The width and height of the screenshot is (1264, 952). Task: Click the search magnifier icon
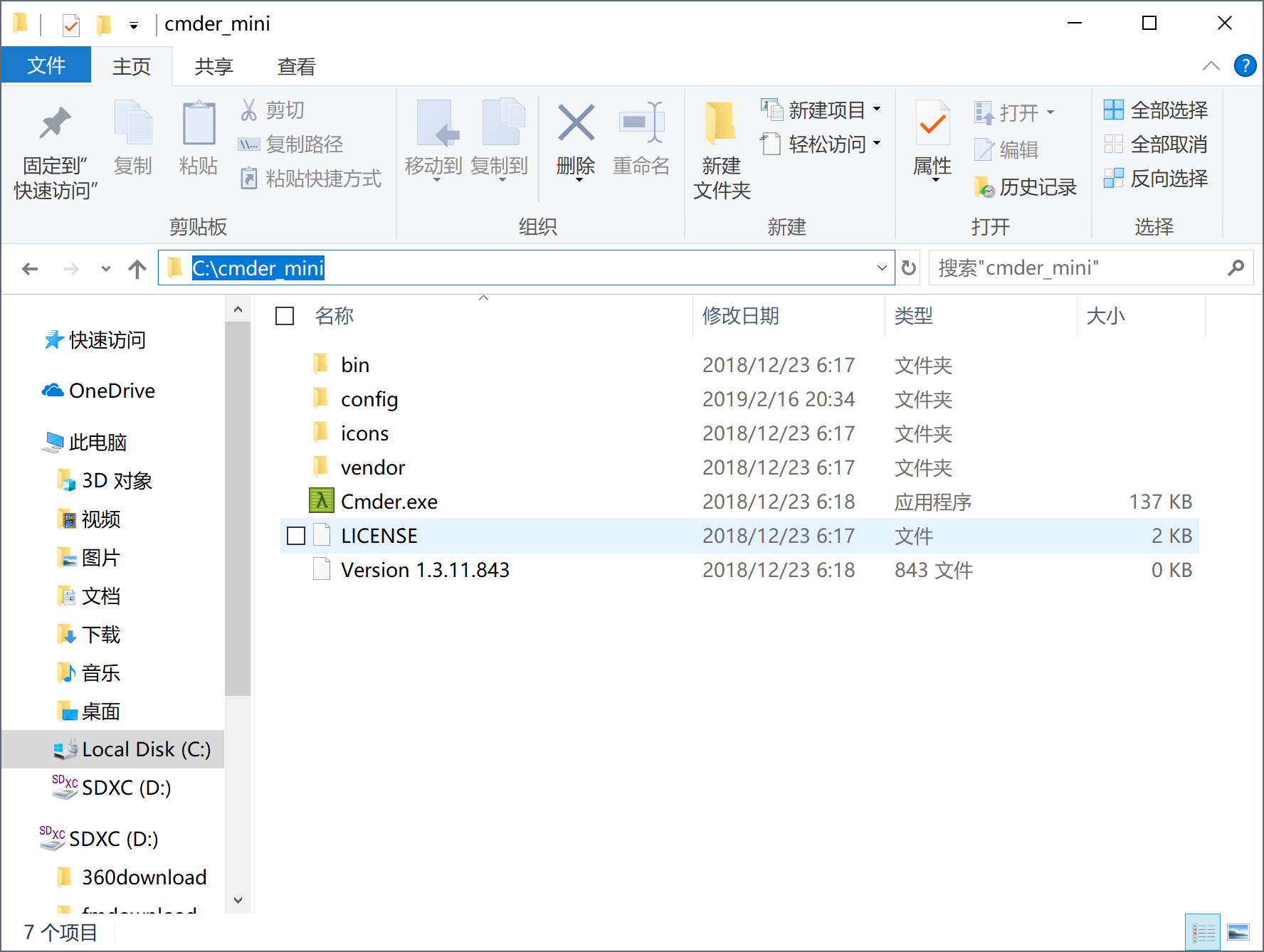[1236, 268]
